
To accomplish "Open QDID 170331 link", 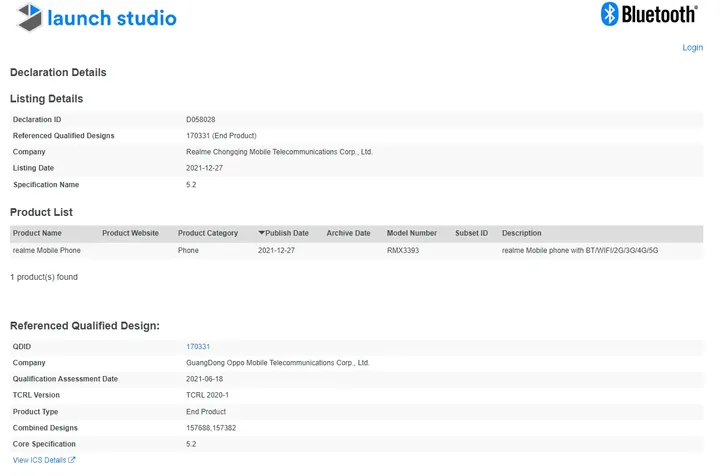I will point(198,346).
